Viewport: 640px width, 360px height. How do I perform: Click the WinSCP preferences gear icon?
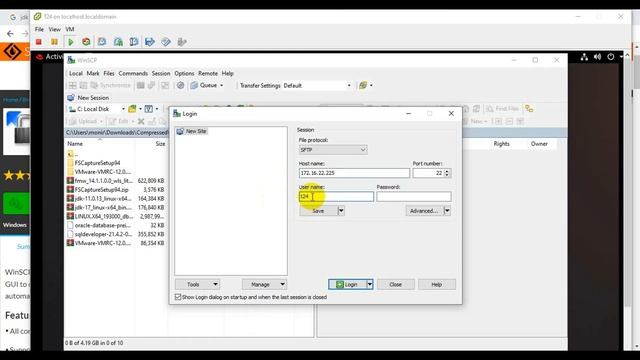click(180, 85)
